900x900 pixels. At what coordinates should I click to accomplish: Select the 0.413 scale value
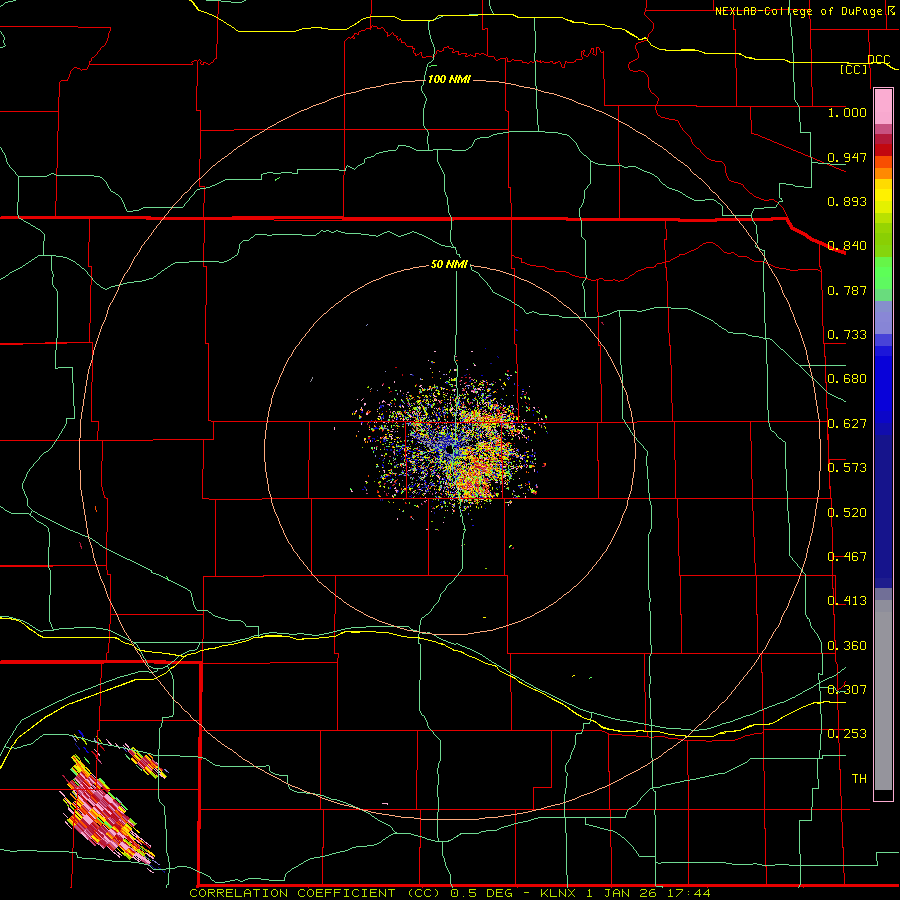pyautogui.click(x=847, y=601)
